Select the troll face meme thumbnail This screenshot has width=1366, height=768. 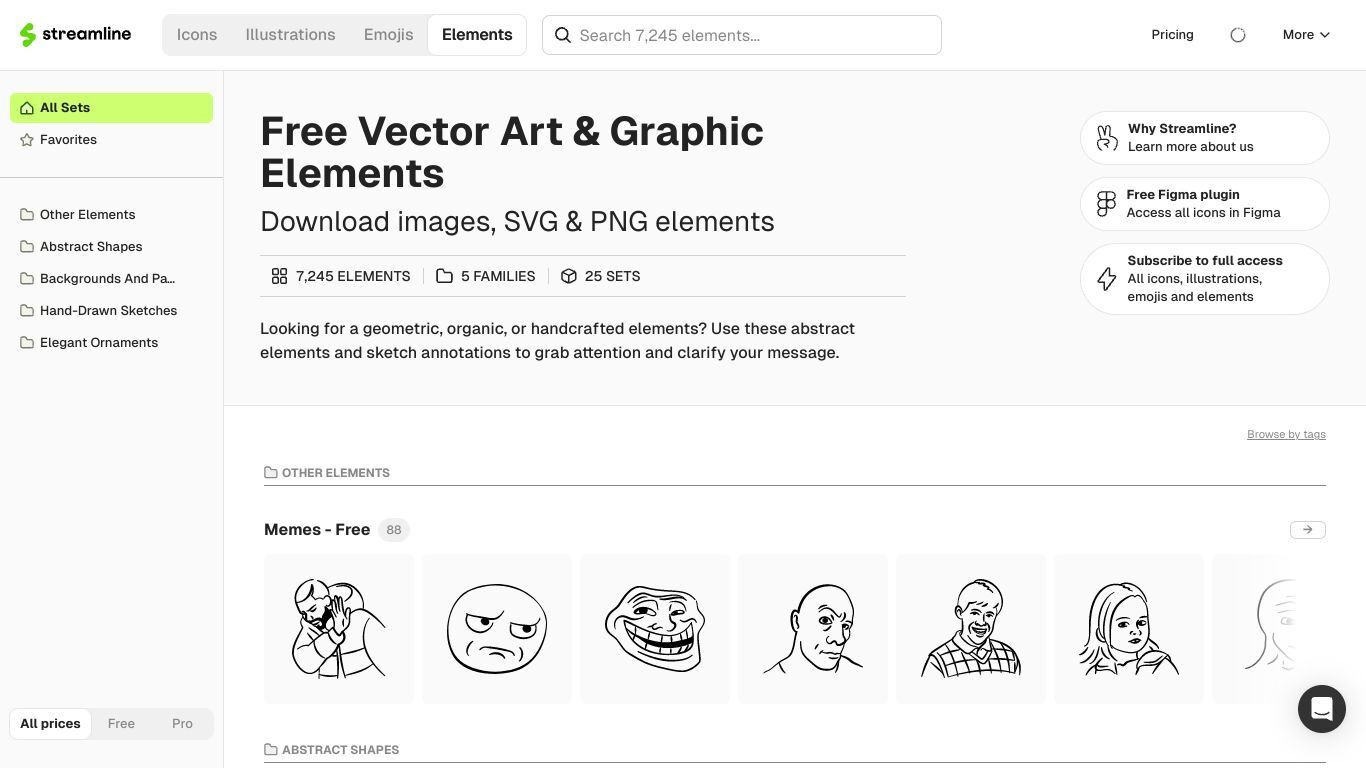655,629
